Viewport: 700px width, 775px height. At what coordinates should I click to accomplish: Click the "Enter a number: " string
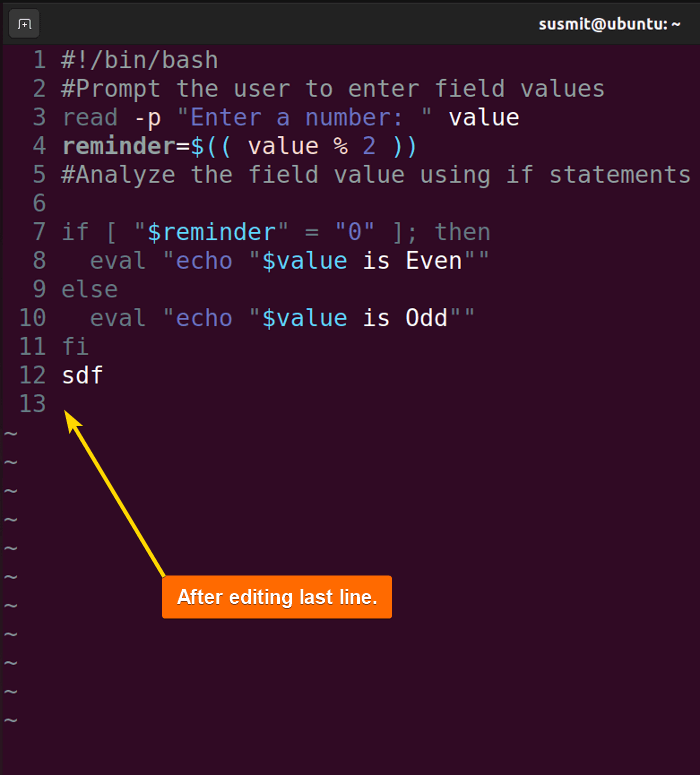[304, 118]
